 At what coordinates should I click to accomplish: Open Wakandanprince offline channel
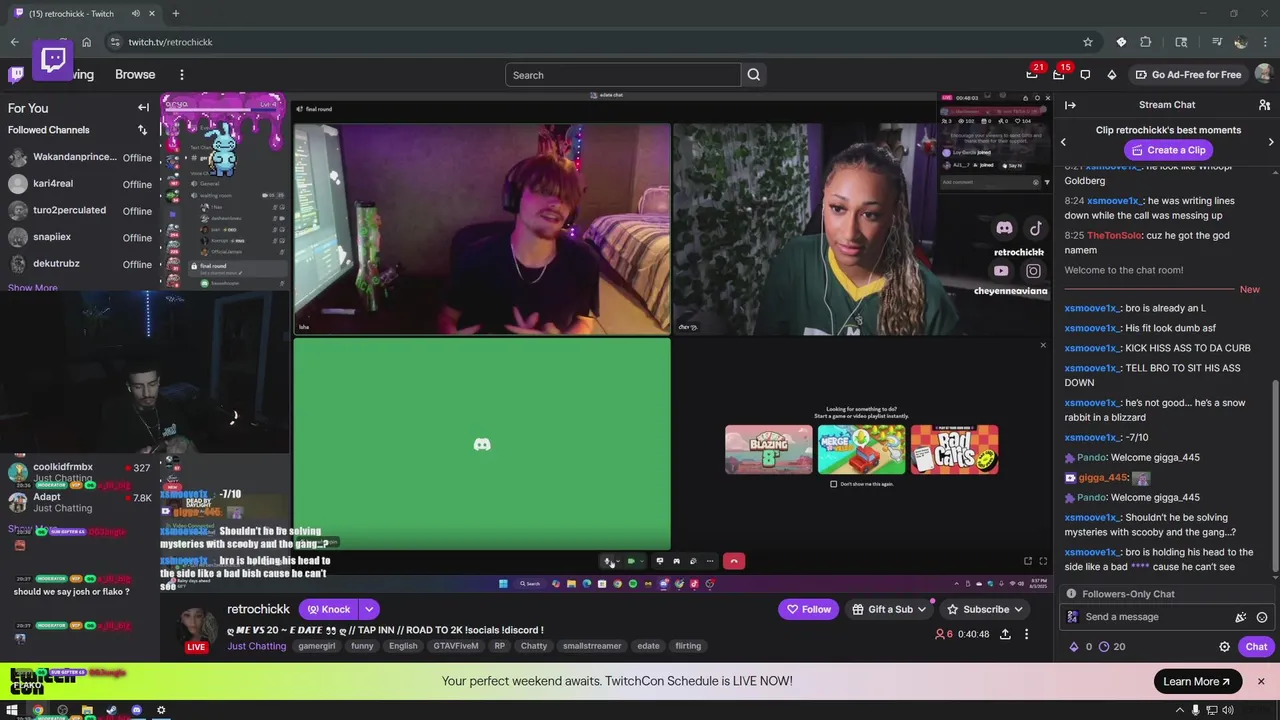[80, 157]
